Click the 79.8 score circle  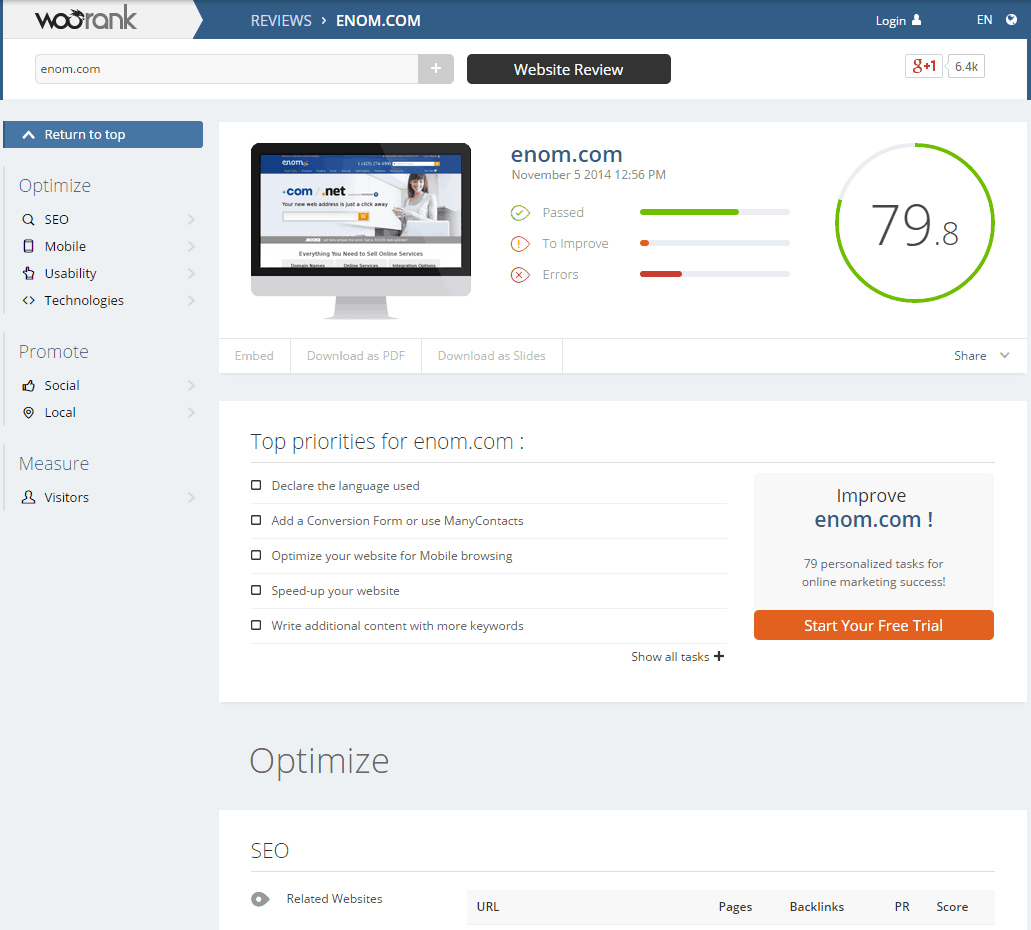click(915, 224)
